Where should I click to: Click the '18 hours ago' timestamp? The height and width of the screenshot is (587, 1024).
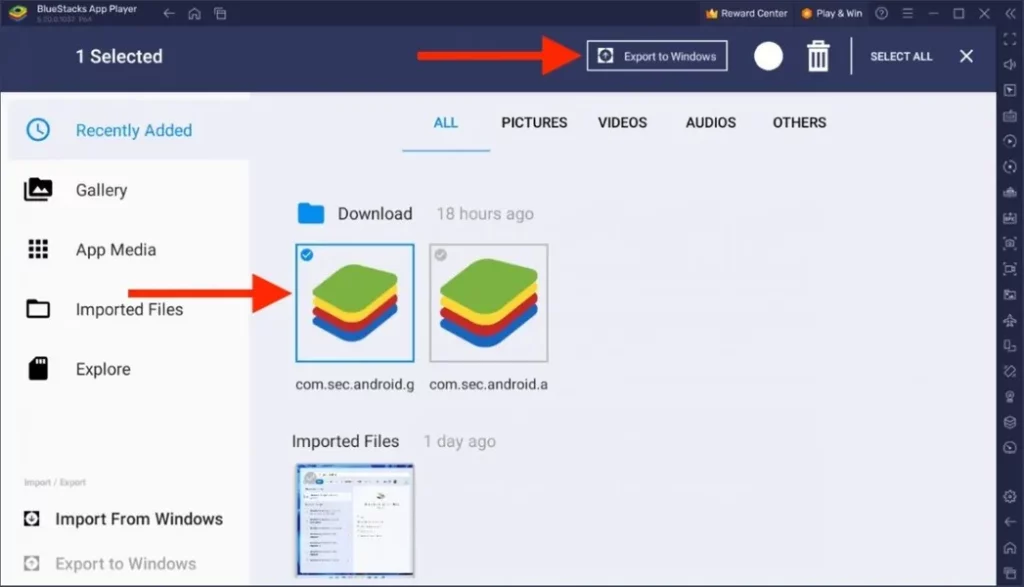point(485,214)
